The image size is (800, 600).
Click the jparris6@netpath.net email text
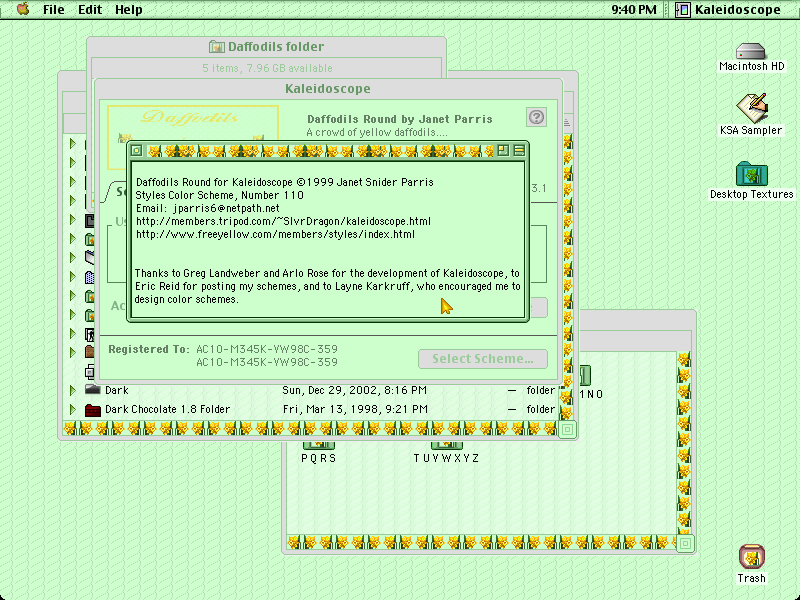(x=226, y=208)
